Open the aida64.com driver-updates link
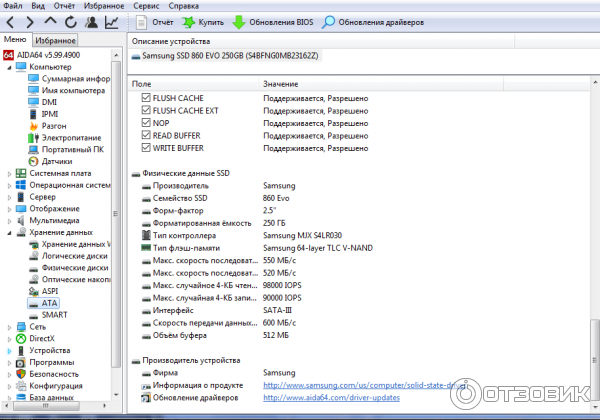 coord(331,398)
